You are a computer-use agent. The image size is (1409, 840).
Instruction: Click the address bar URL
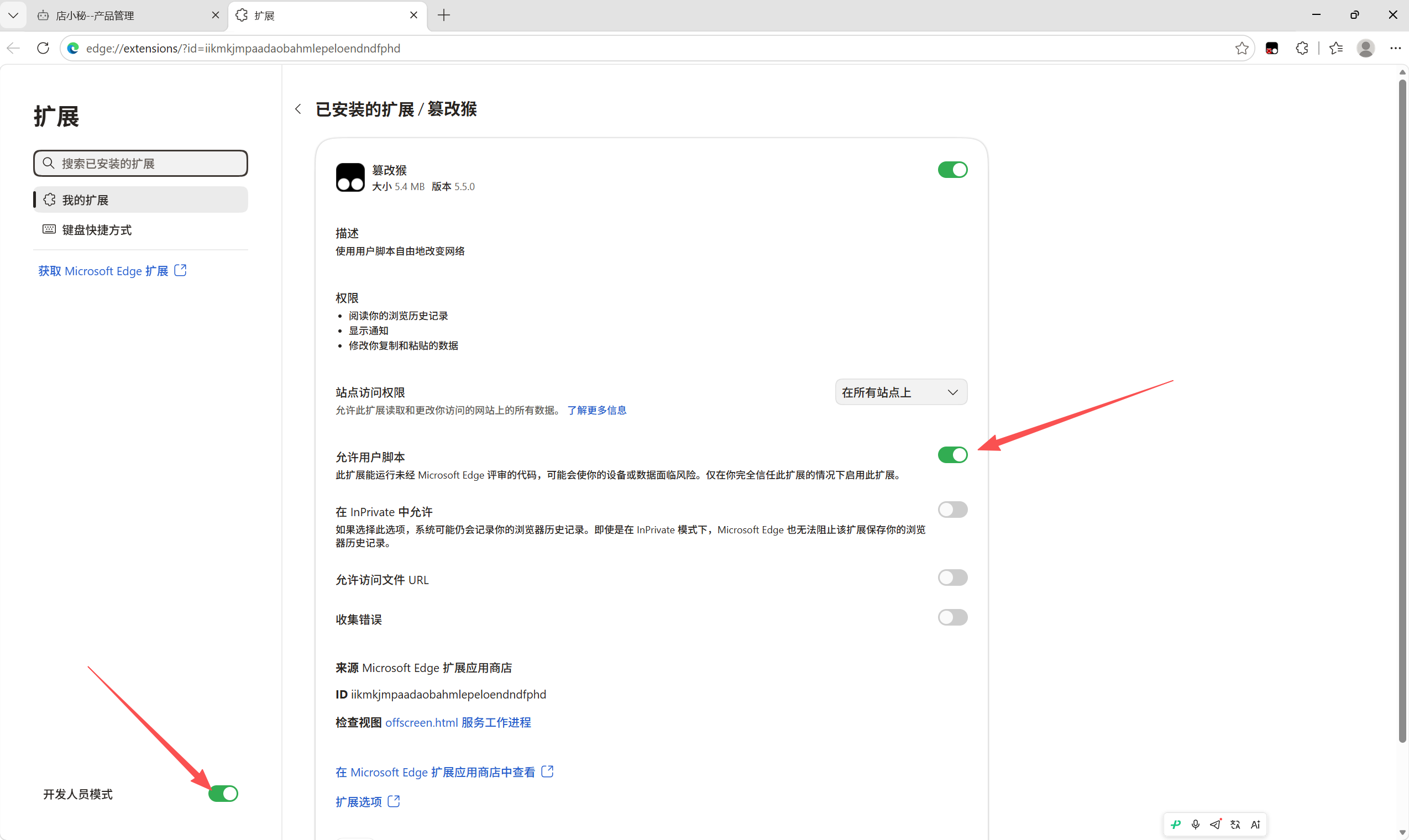243,48
